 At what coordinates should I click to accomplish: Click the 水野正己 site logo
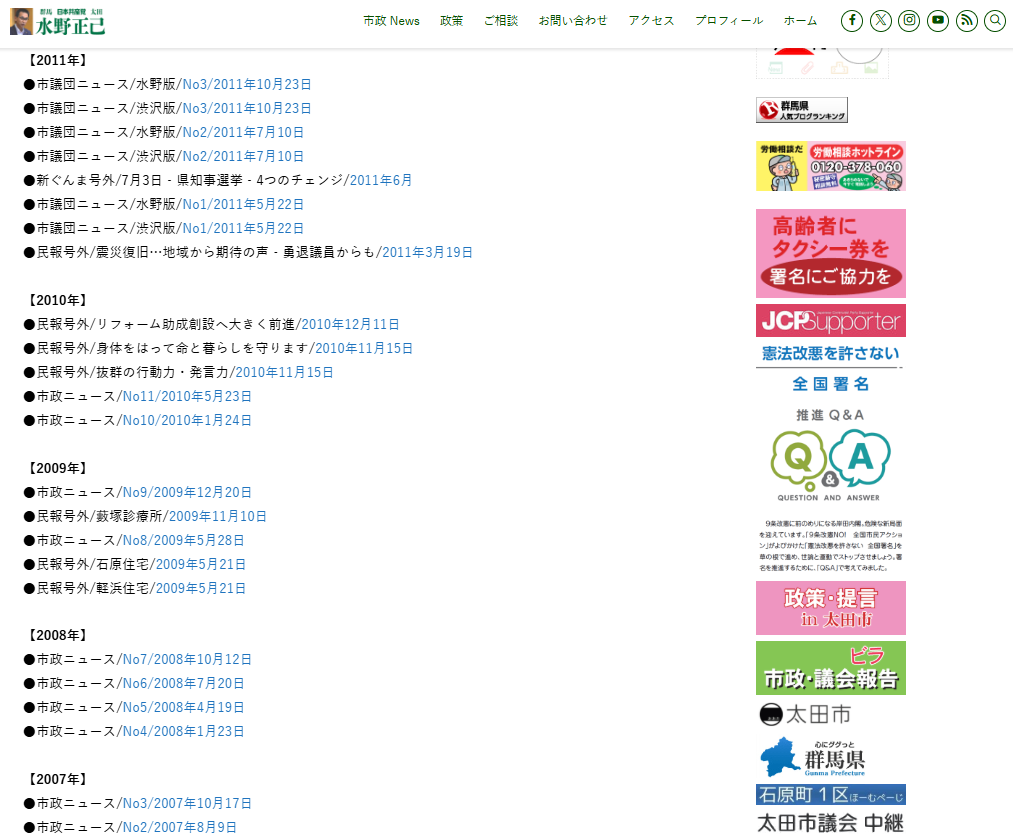click(x=58, y=21)
